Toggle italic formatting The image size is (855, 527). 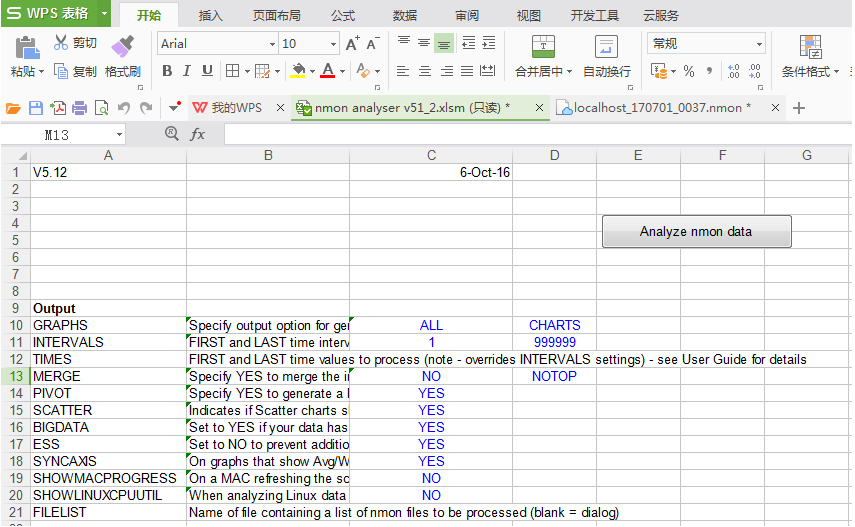click(x=186, y=71)
